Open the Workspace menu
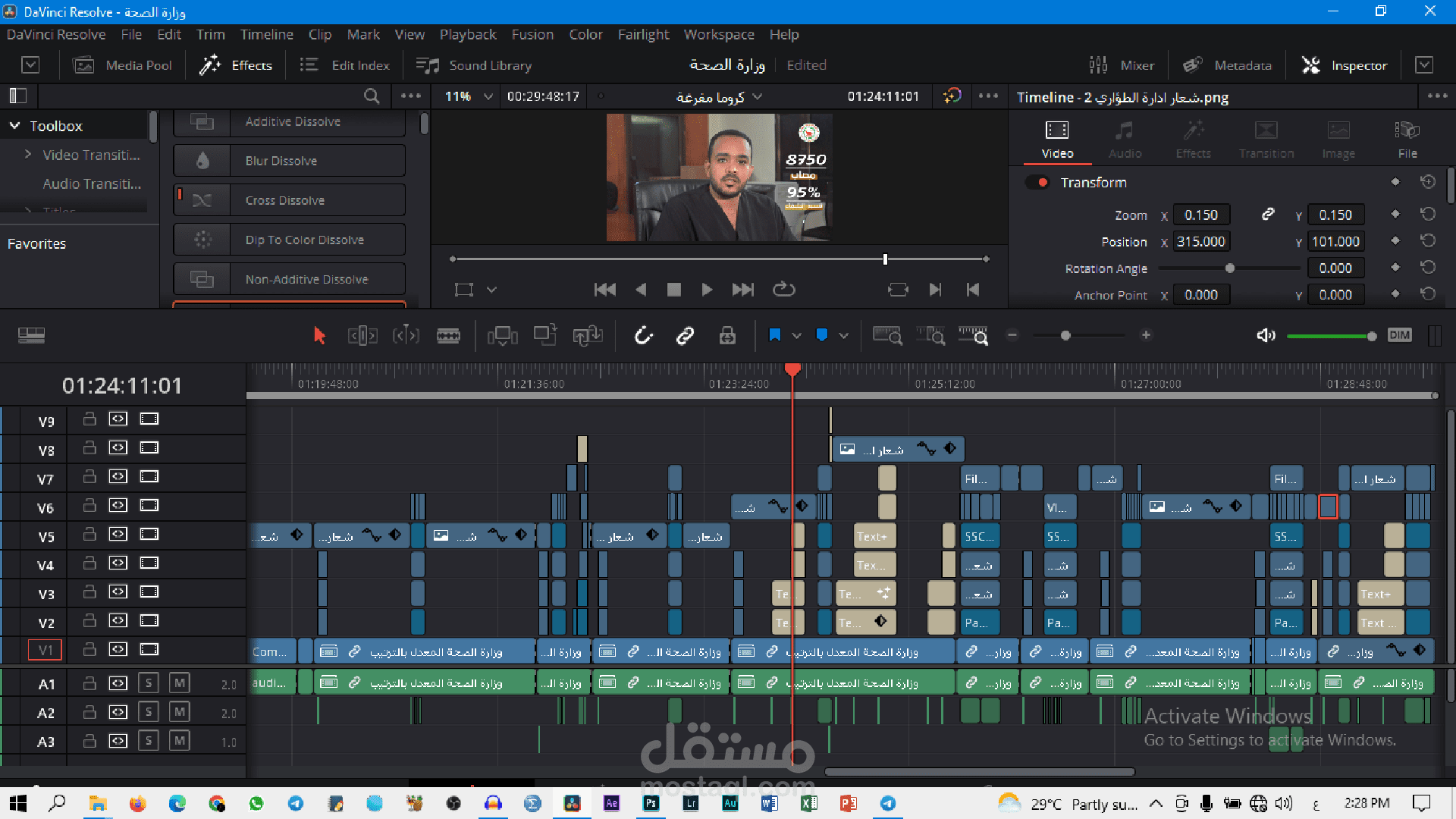The height and width of the screenshot is (819, 1456). (x=719, y=35)
